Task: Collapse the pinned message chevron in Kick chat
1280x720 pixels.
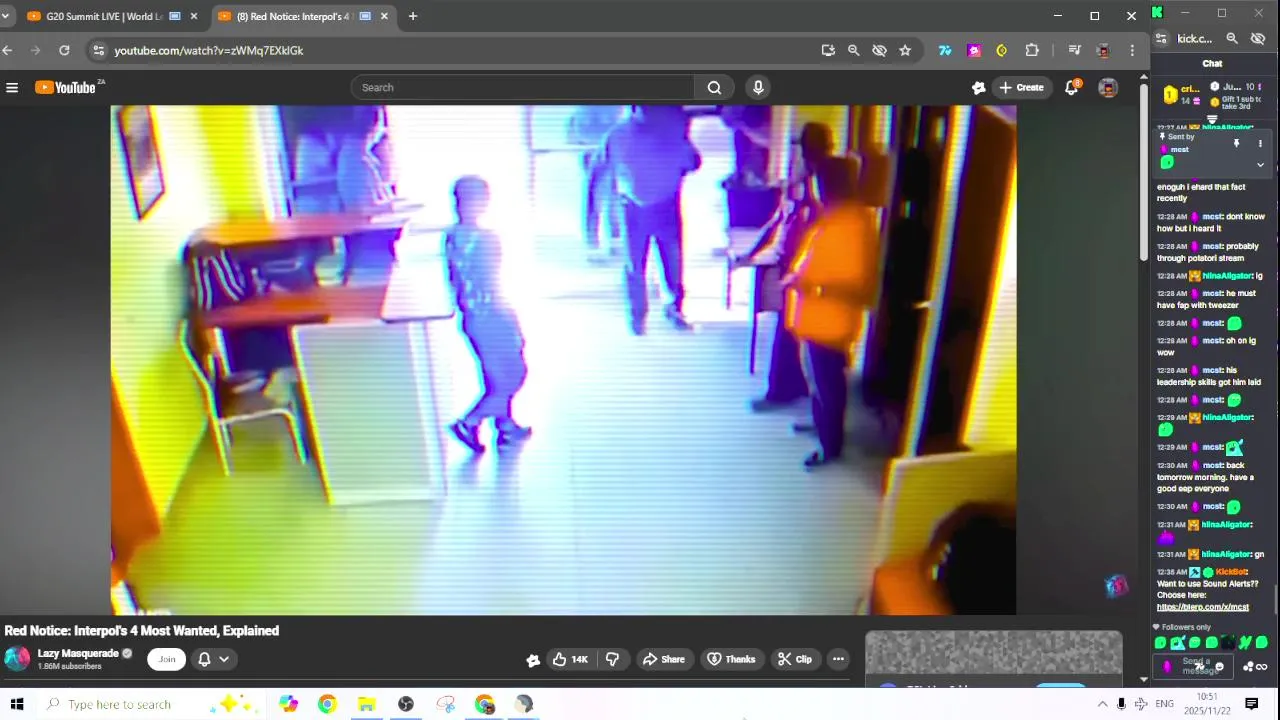Action: [1260, 165]
